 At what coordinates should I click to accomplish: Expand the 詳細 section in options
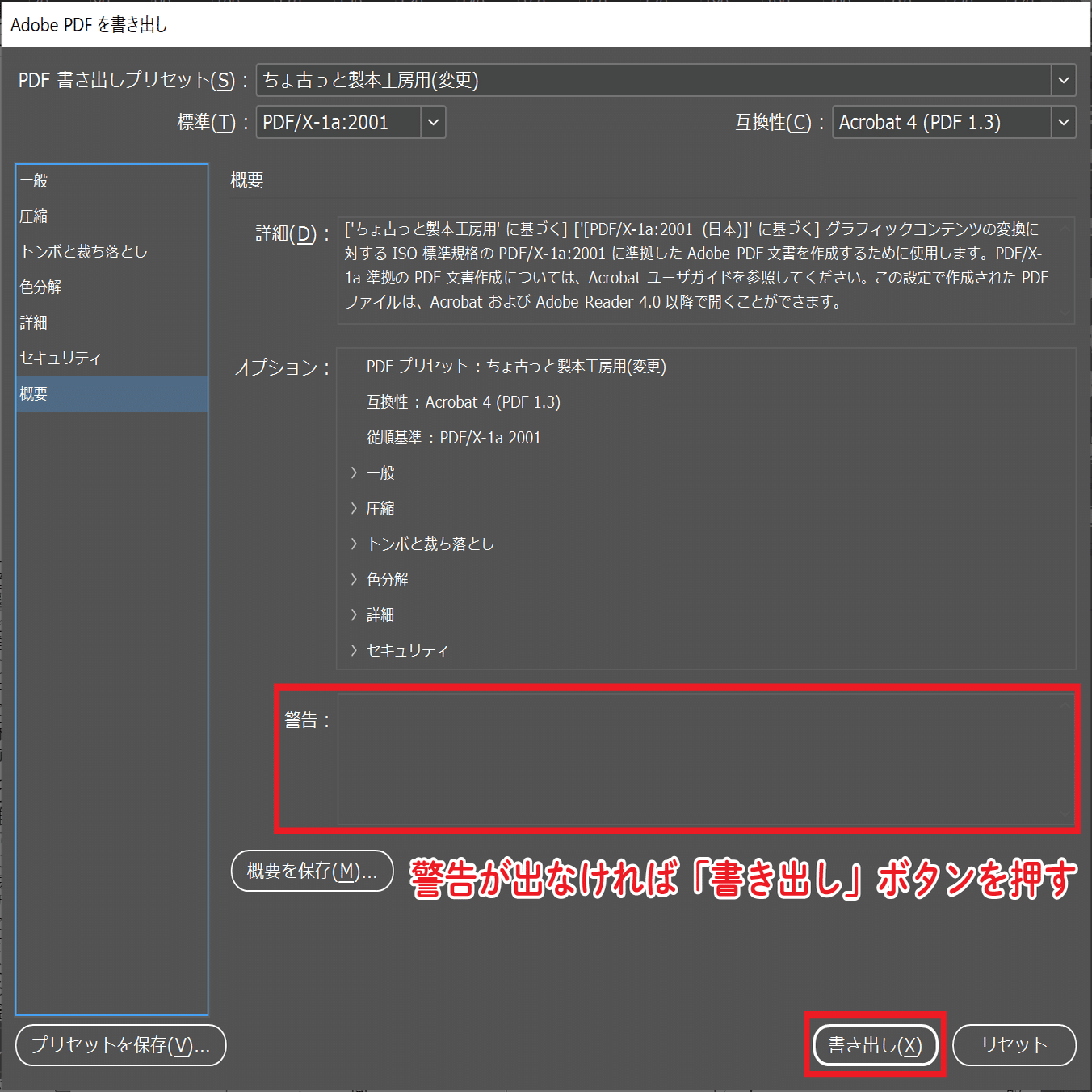point(354,615)
